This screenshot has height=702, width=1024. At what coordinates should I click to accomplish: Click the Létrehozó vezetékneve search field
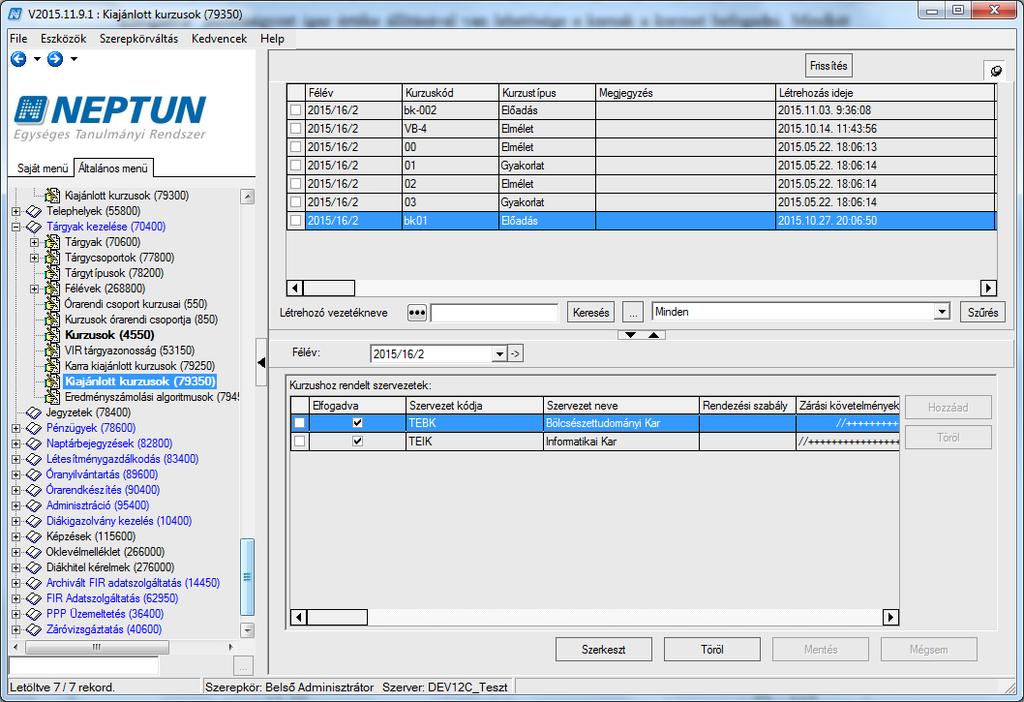click(494, 313)
